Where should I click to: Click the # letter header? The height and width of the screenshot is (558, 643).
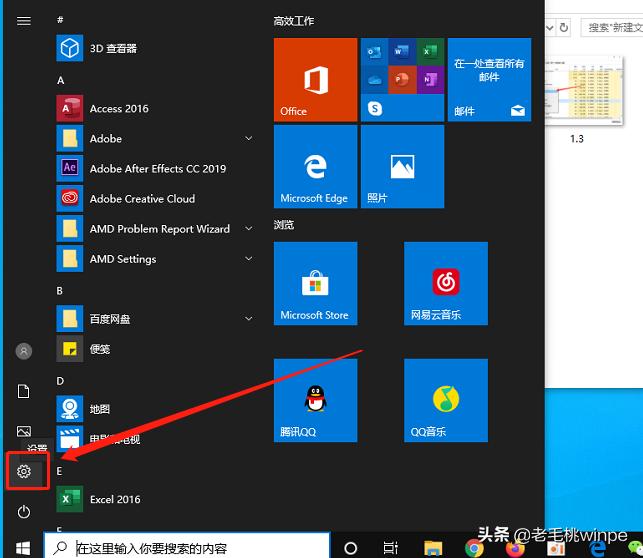[60, 20]
